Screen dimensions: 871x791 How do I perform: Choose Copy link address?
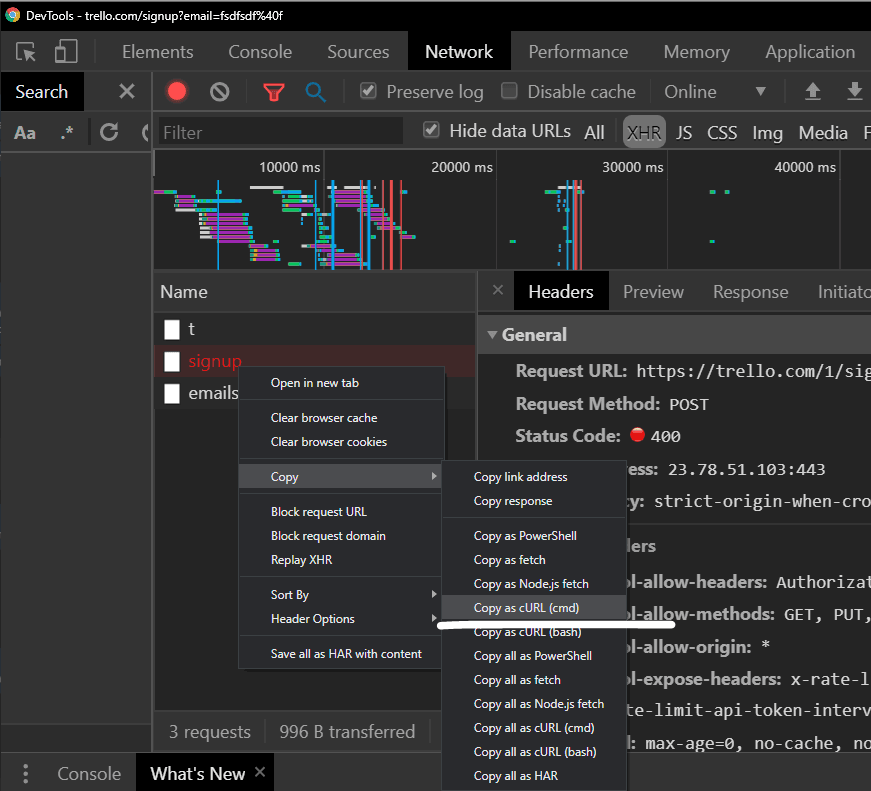click(x=534, y=477)
